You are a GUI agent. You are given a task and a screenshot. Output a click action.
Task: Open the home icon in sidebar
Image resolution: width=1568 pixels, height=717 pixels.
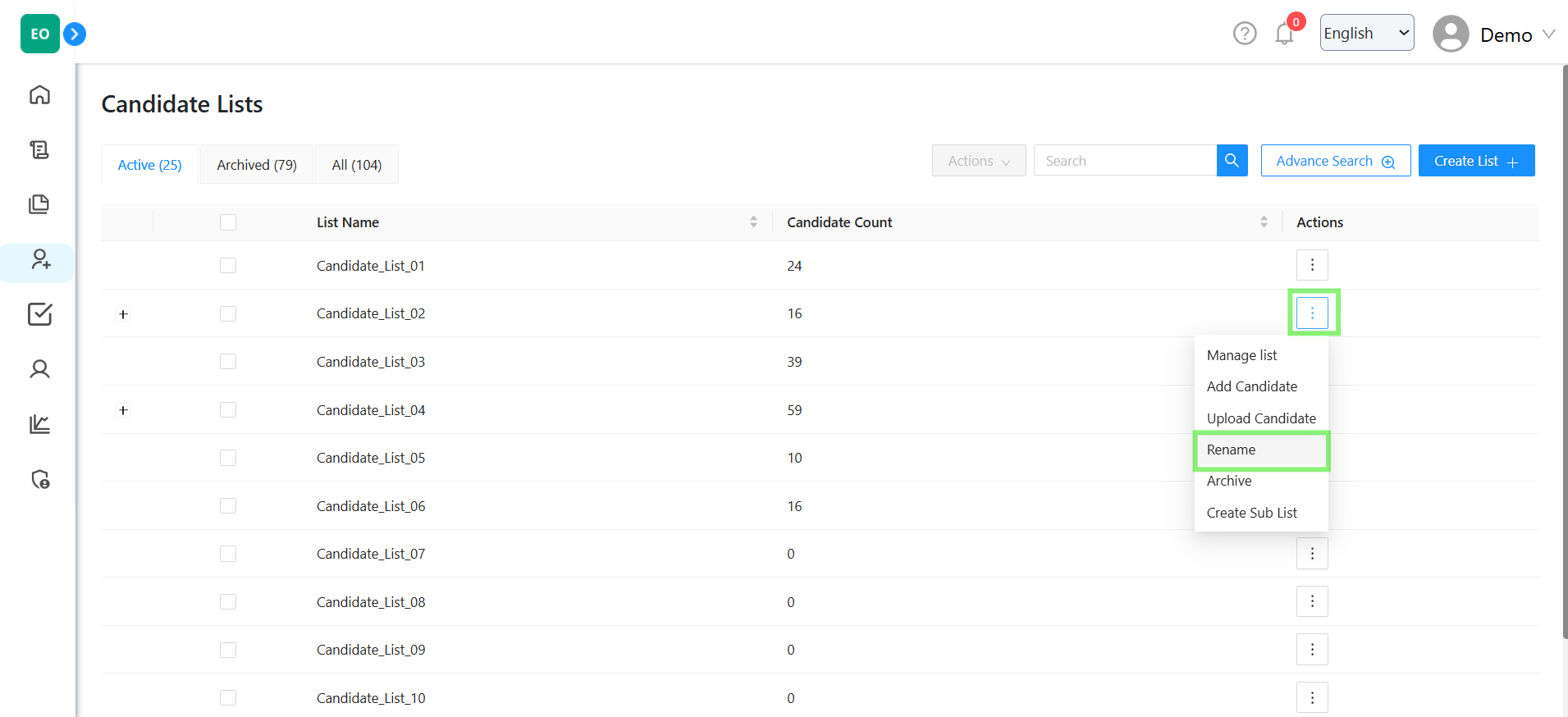(39, 95)
